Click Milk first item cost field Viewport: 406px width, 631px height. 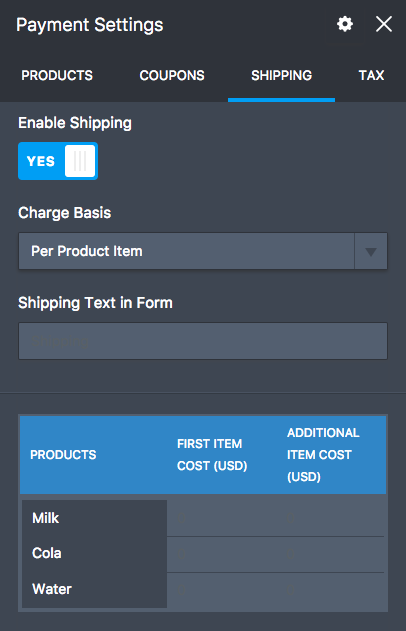click(222, 518)
